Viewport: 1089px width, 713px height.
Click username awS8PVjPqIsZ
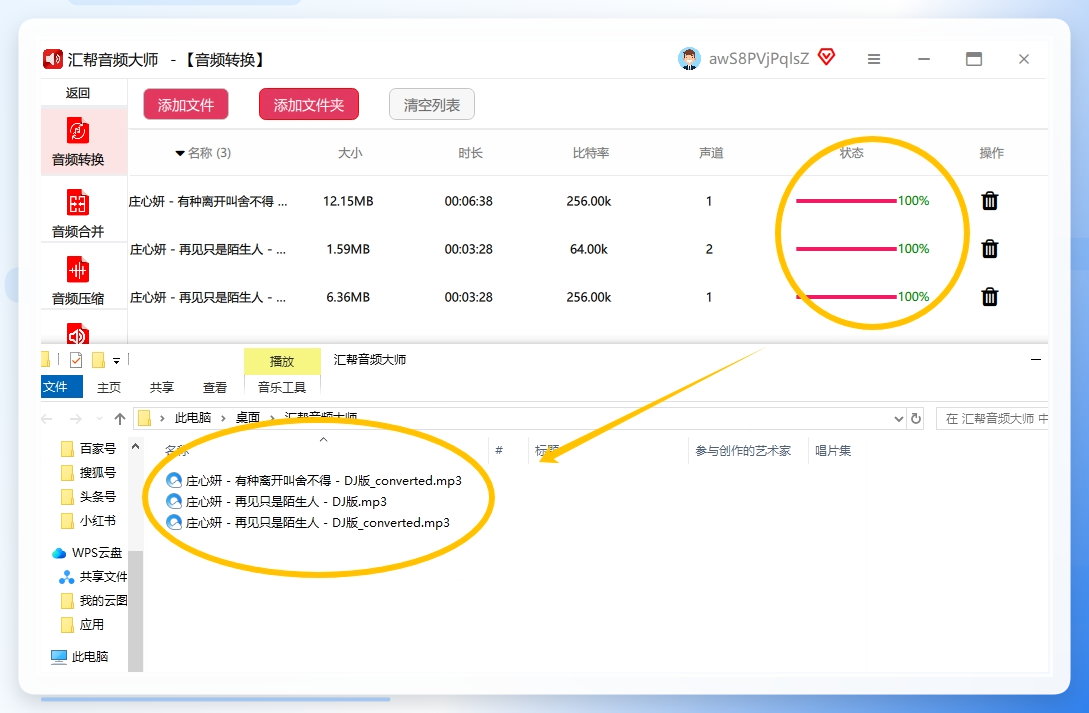point(758,59)
